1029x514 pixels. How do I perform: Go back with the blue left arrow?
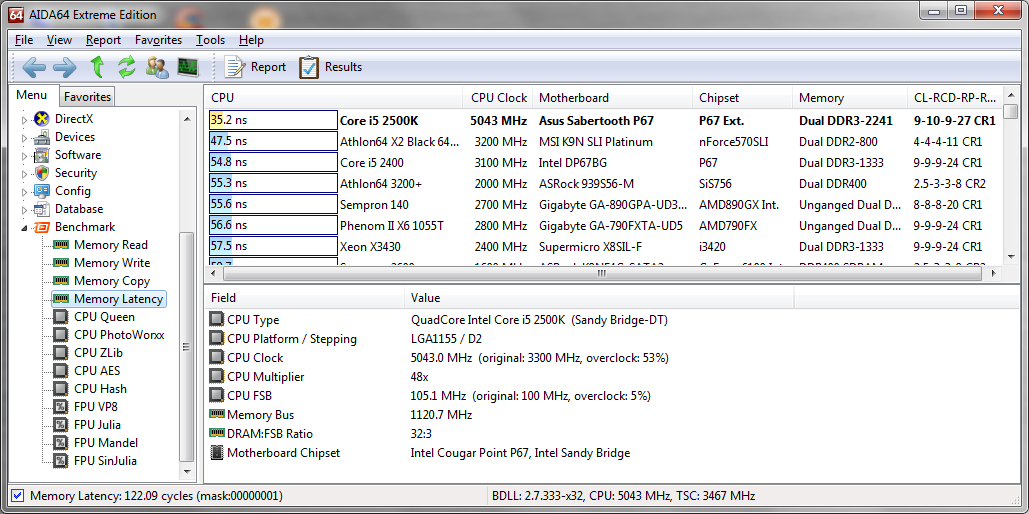tap(33, 66)
